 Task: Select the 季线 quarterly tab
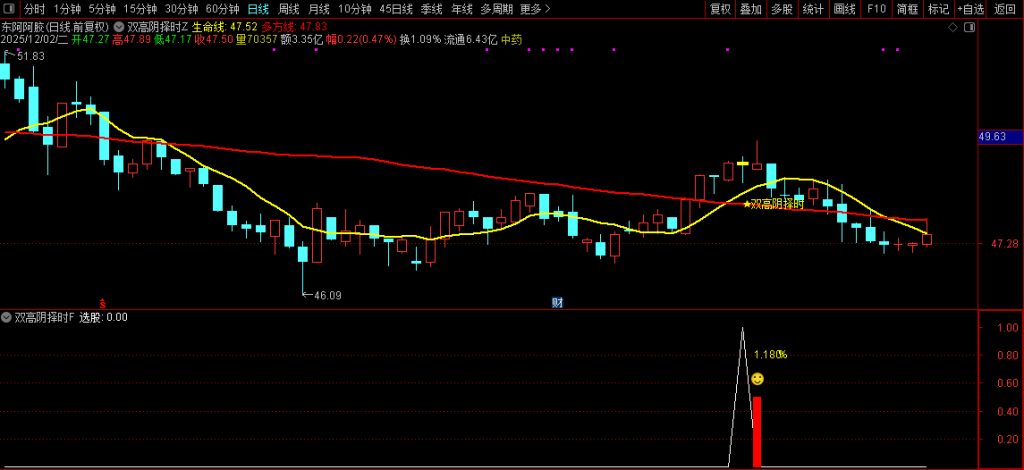[x=432, y=9]
